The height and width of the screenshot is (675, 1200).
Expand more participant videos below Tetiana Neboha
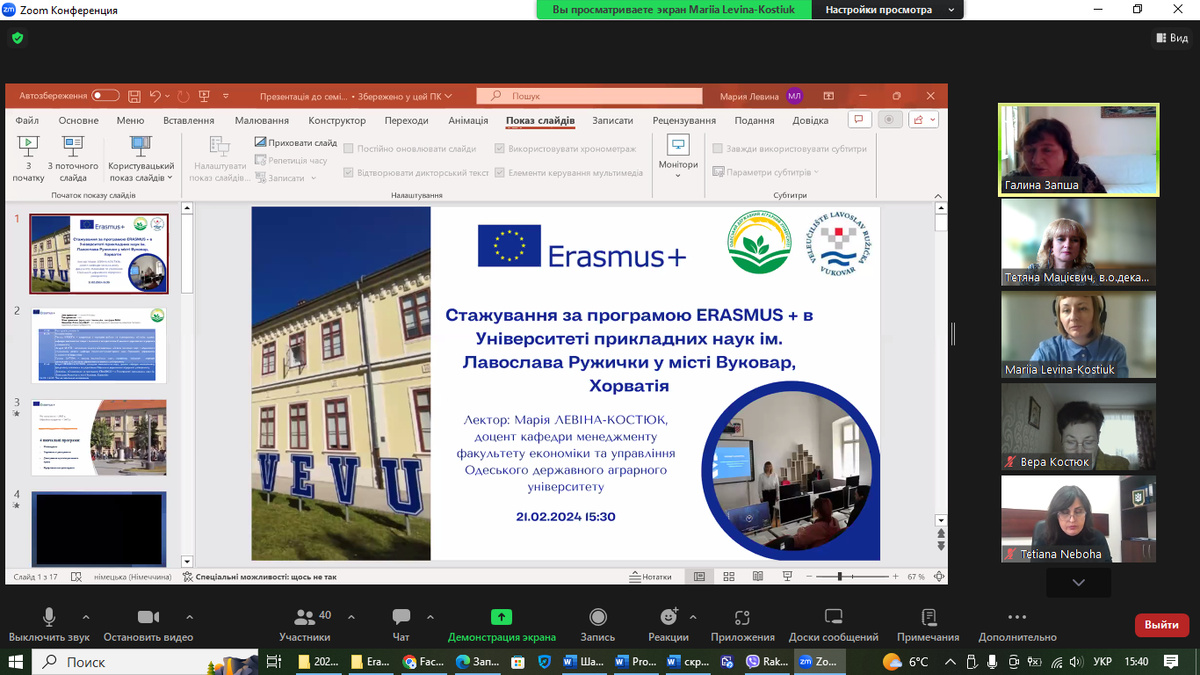[1078, 581]
